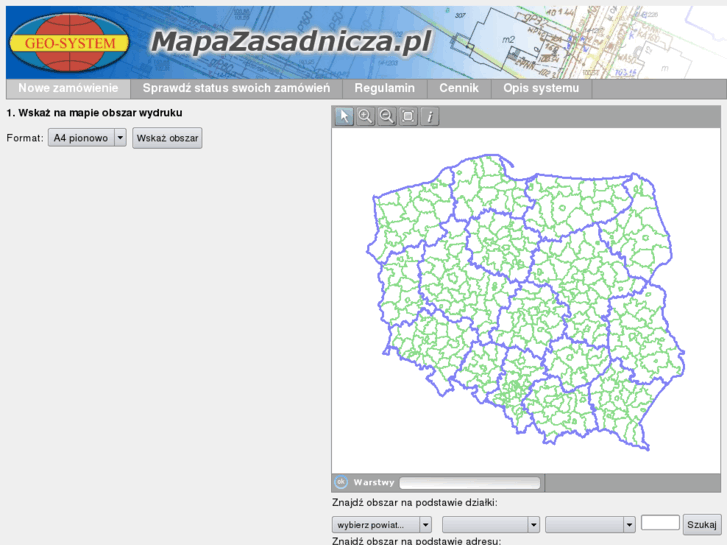The width and height of the screenshot is (727, 545).
Task: Click the Warstwy layers label
Action: coord(374,482)
